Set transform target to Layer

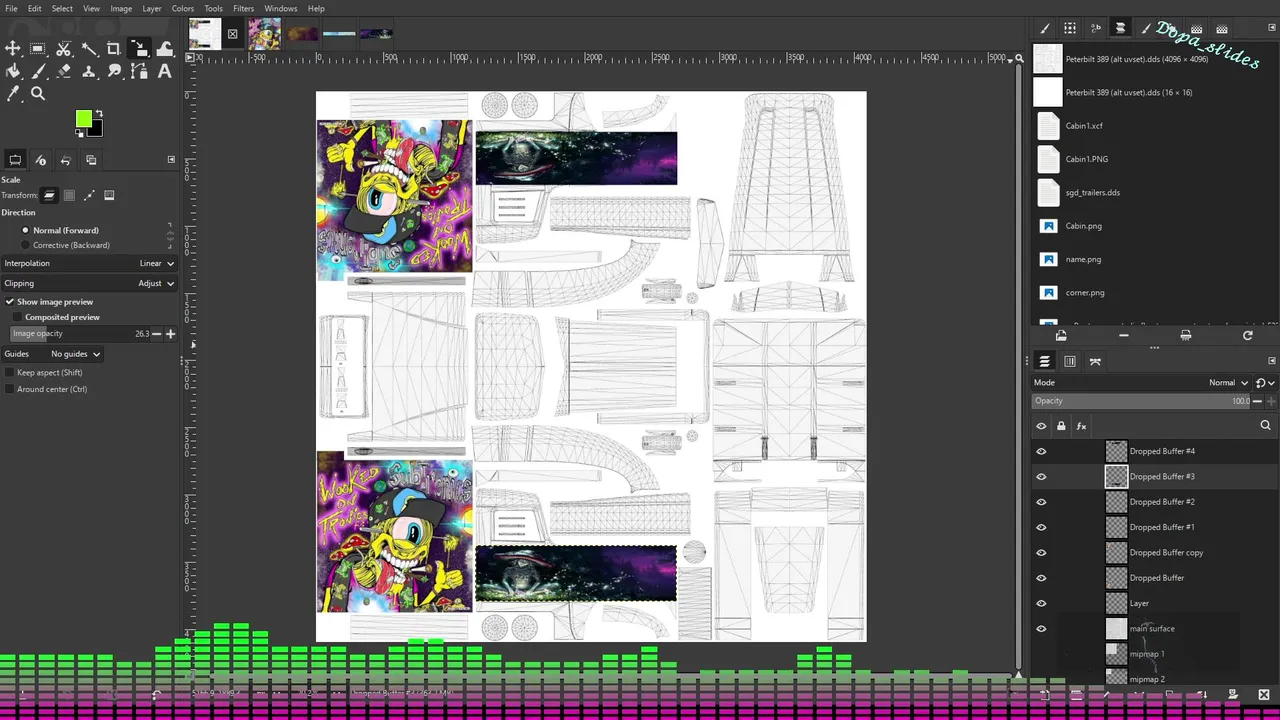pyautogui.click(x=49, y=195)
